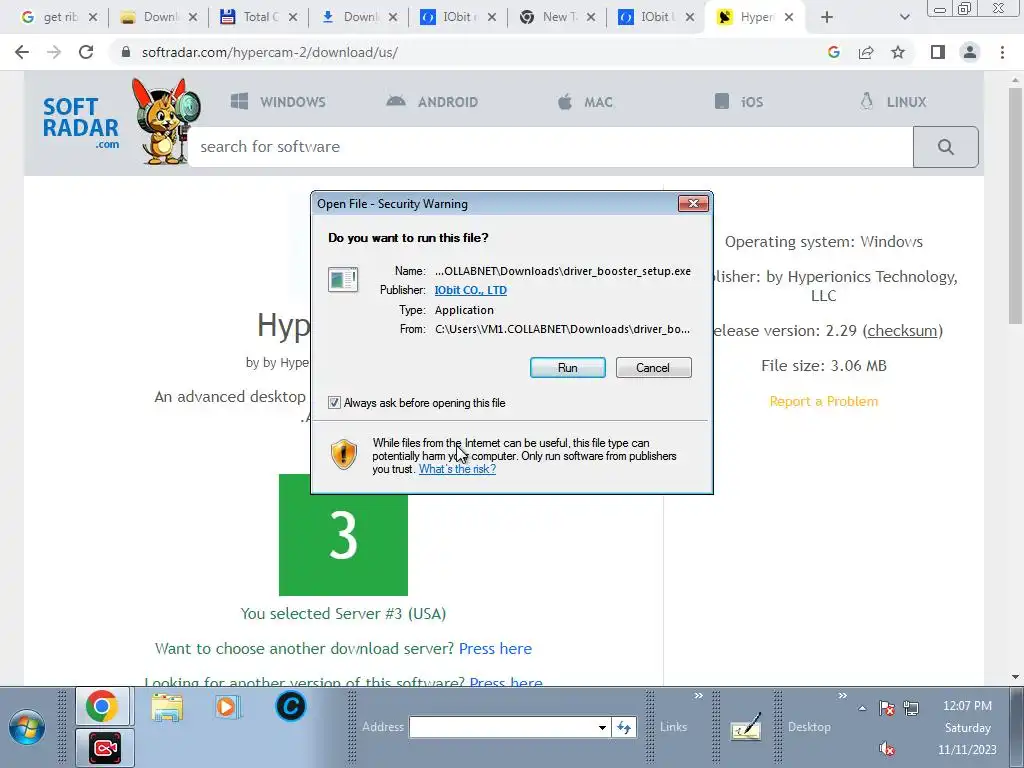Image resolution: width=1024 pixels, height=768 pixels.
Task: Open the iOS category
Action: click(x=739, y=102)
